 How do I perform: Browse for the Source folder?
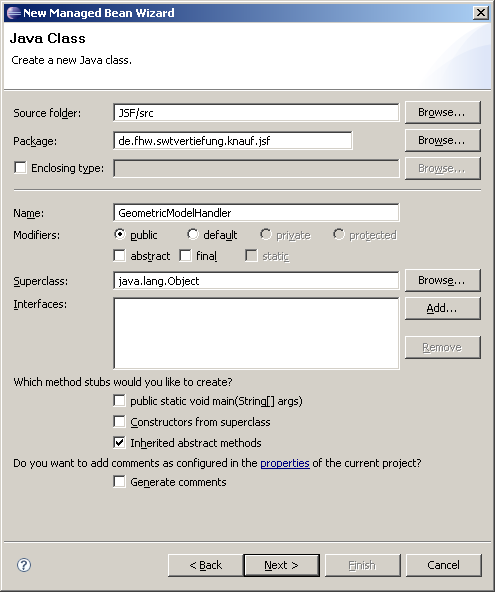[443, 112]
